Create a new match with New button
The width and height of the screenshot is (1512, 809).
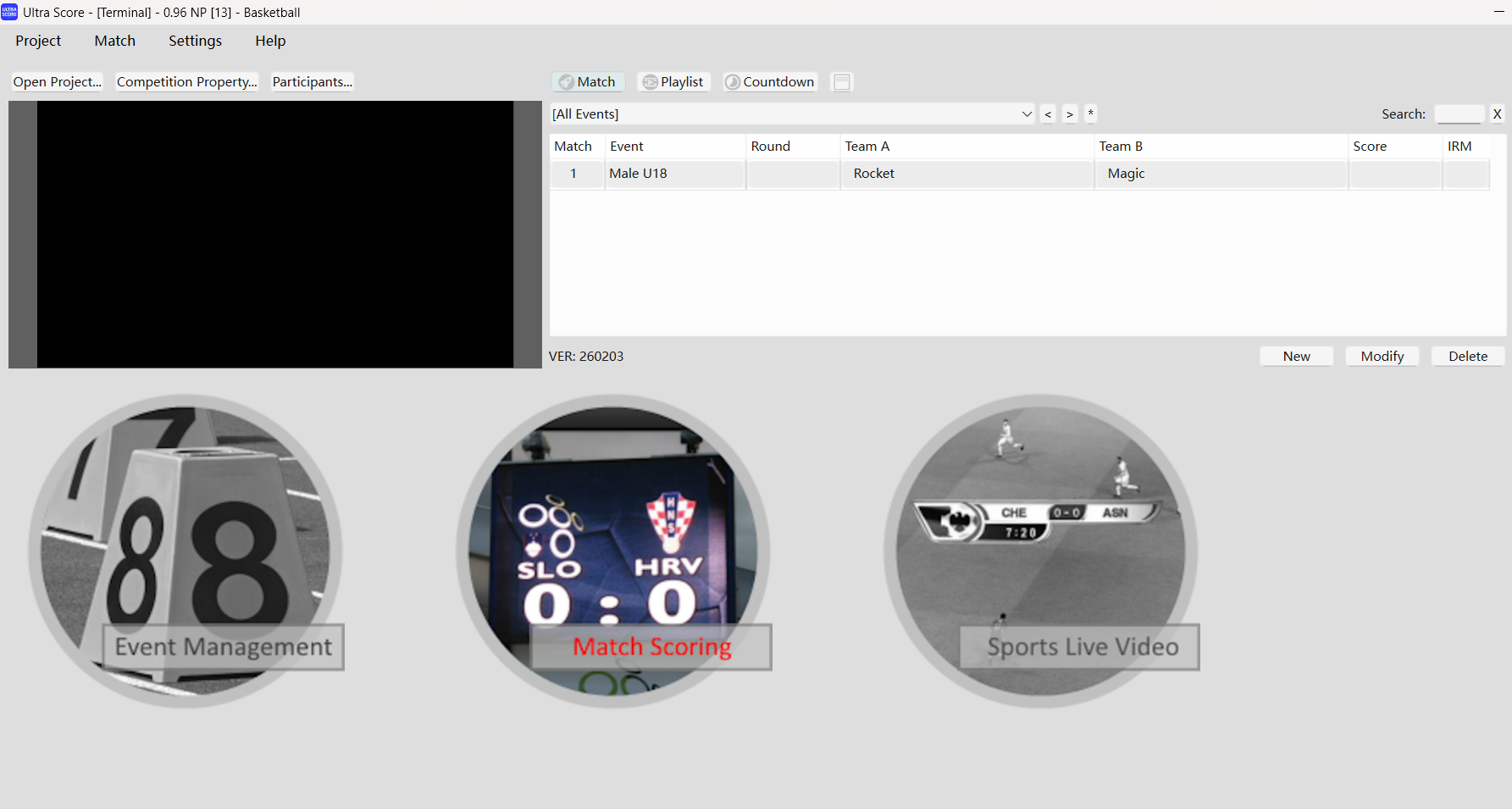1296,357
